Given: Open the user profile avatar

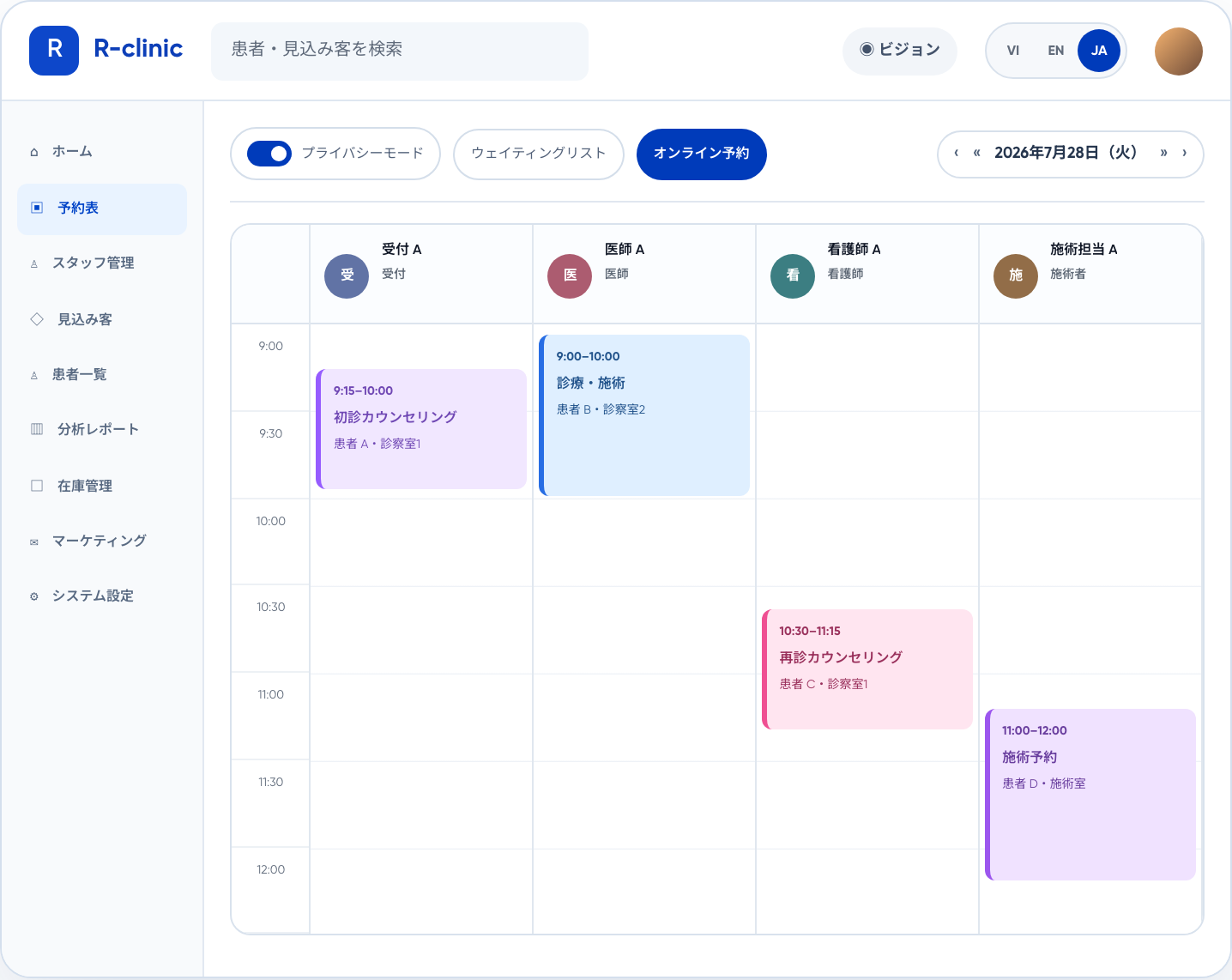Looking at the screenshot, I should (1178, 51).
